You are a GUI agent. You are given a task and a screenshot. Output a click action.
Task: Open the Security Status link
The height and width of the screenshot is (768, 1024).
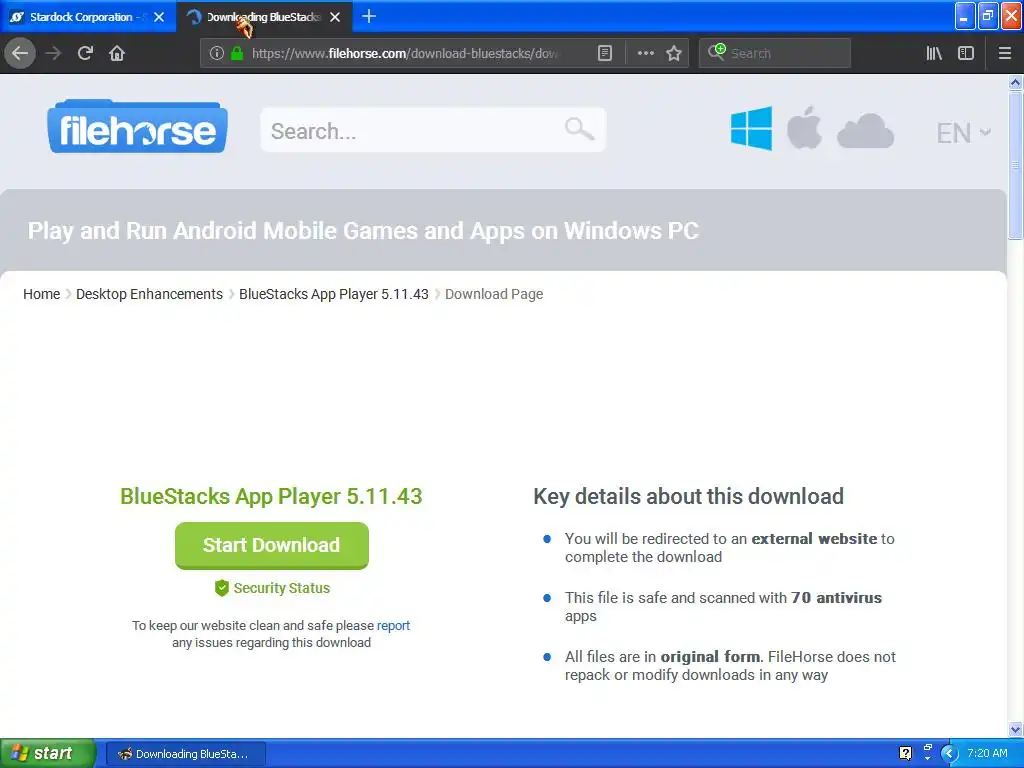[272, 588]
